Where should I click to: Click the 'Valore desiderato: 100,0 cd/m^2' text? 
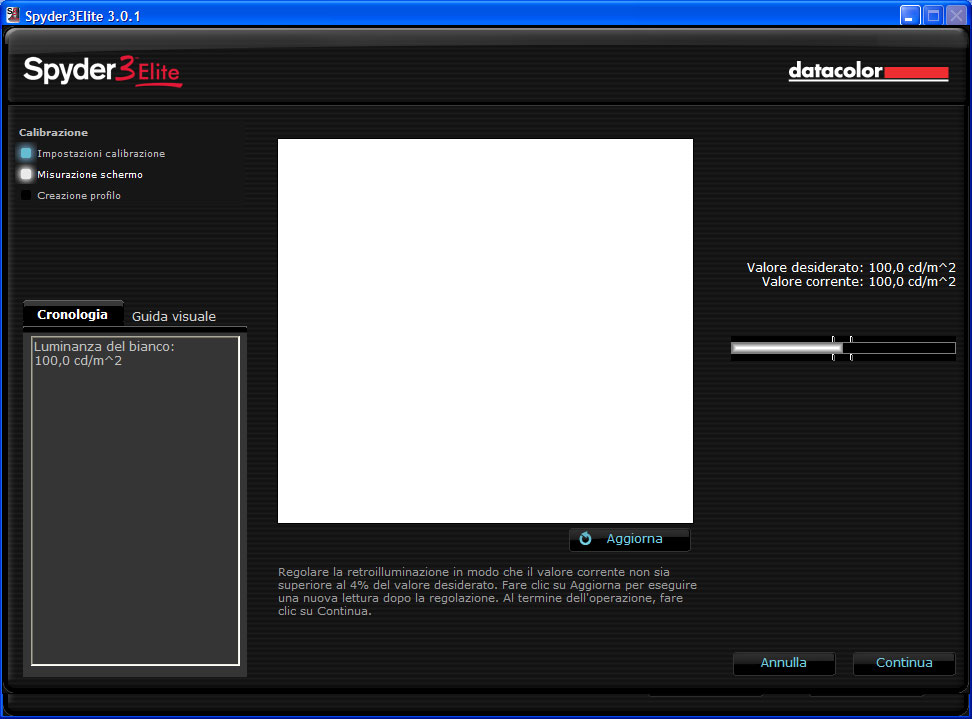pyautogui.click(x=851, y=268)
